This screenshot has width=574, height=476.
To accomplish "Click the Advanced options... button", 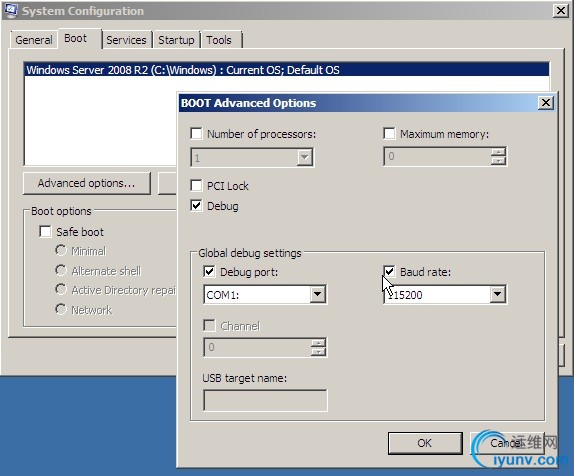I will [x=87, y=183].
